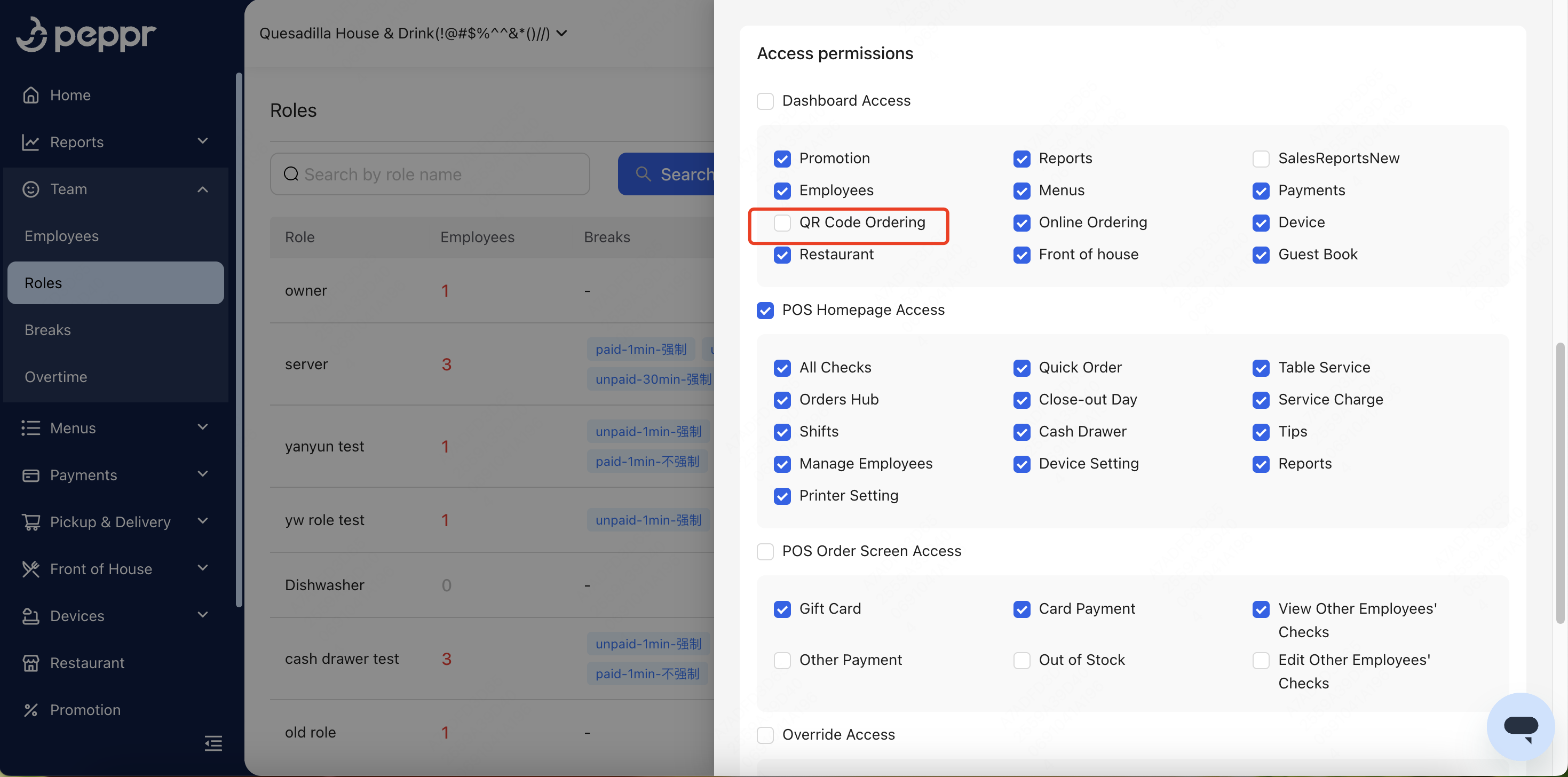Click the search by role name field

click(430, 174)
